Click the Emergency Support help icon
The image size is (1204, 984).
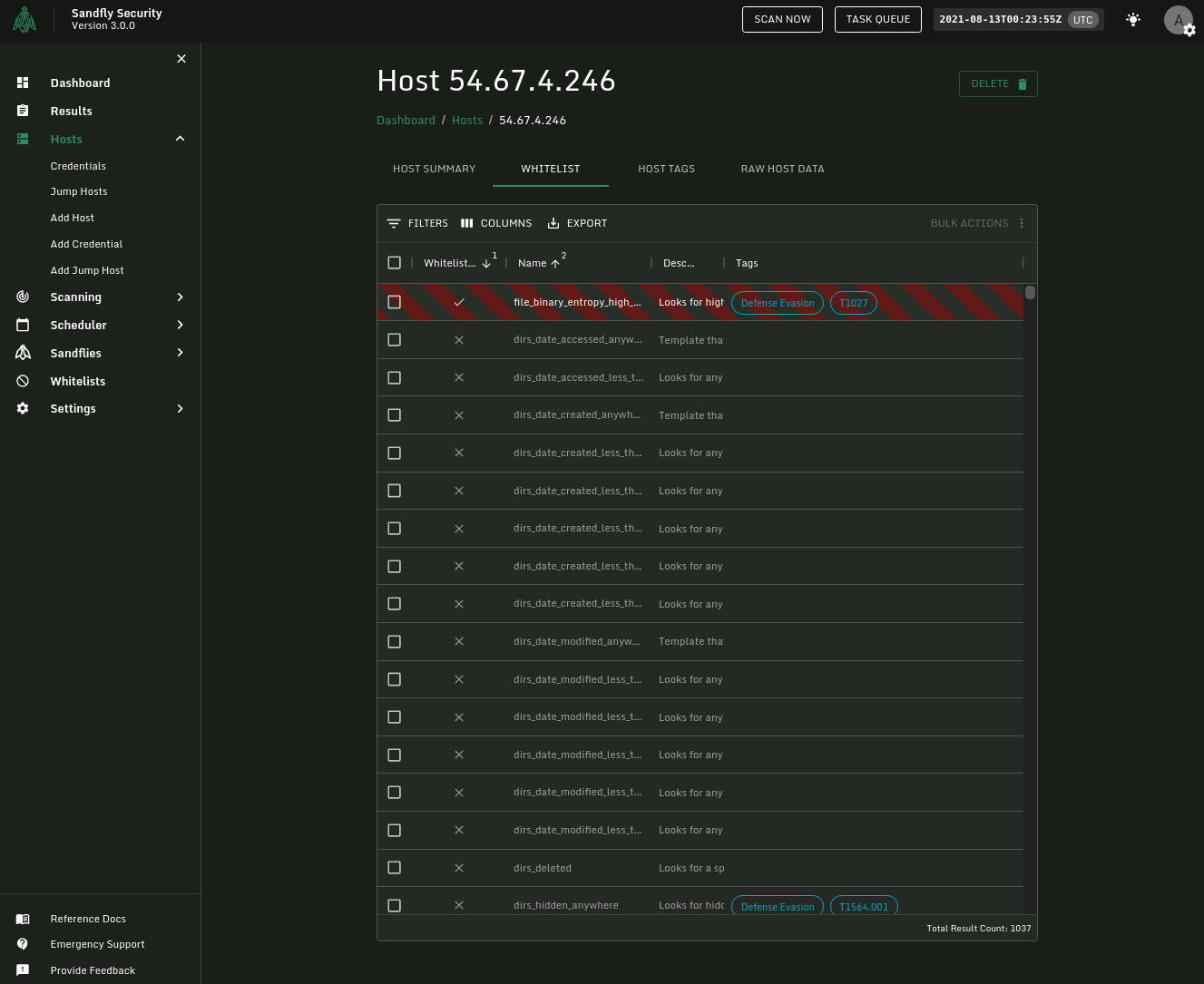point(23,944)
